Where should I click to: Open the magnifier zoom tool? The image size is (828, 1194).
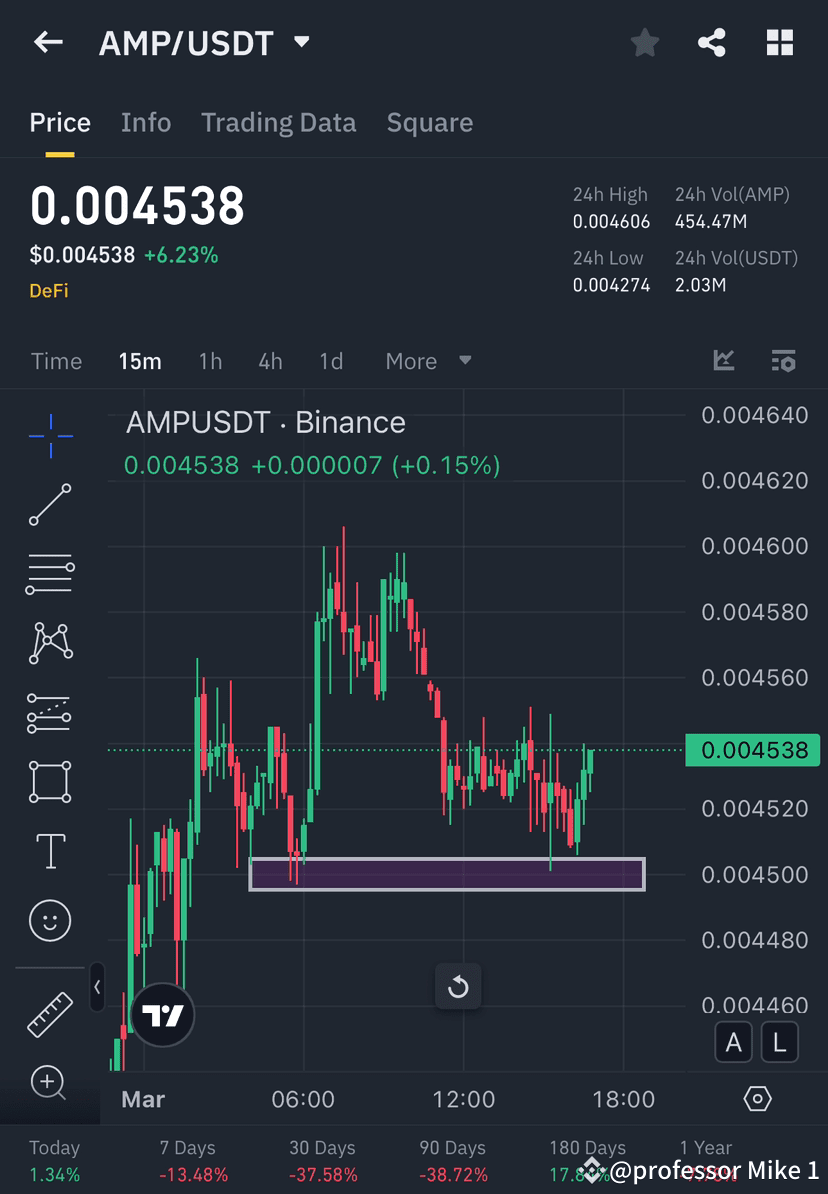[50, 1084]
